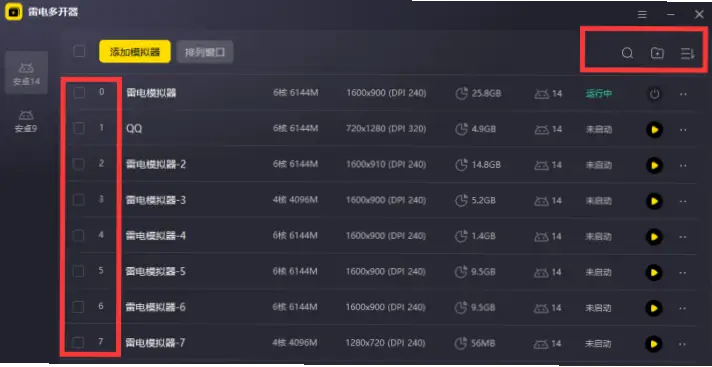Open more options for 雷电模拟器 row 0
The width and height of the screenshot is (712, 367).
[683, 94]
